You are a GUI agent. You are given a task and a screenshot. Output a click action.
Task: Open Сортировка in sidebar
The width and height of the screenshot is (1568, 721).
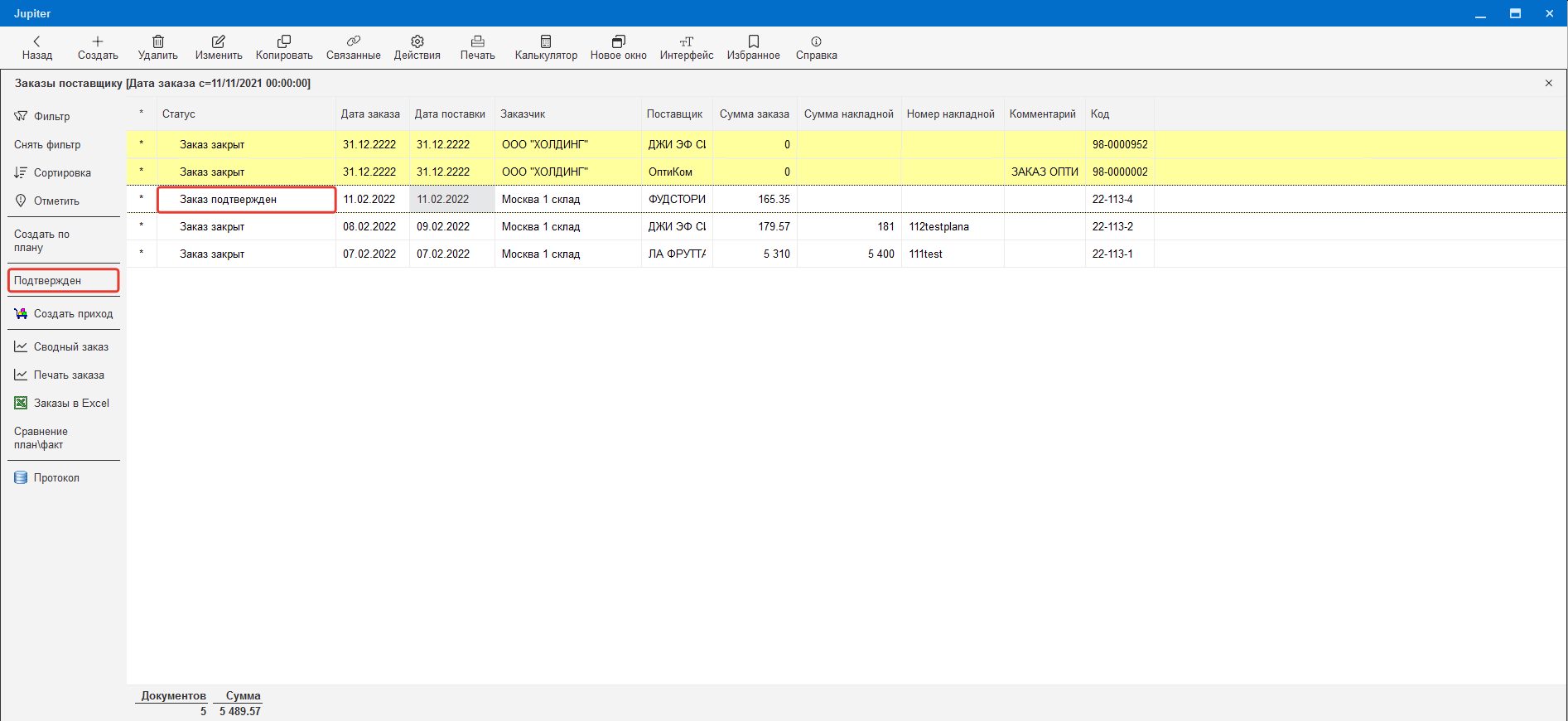point(53,172)
